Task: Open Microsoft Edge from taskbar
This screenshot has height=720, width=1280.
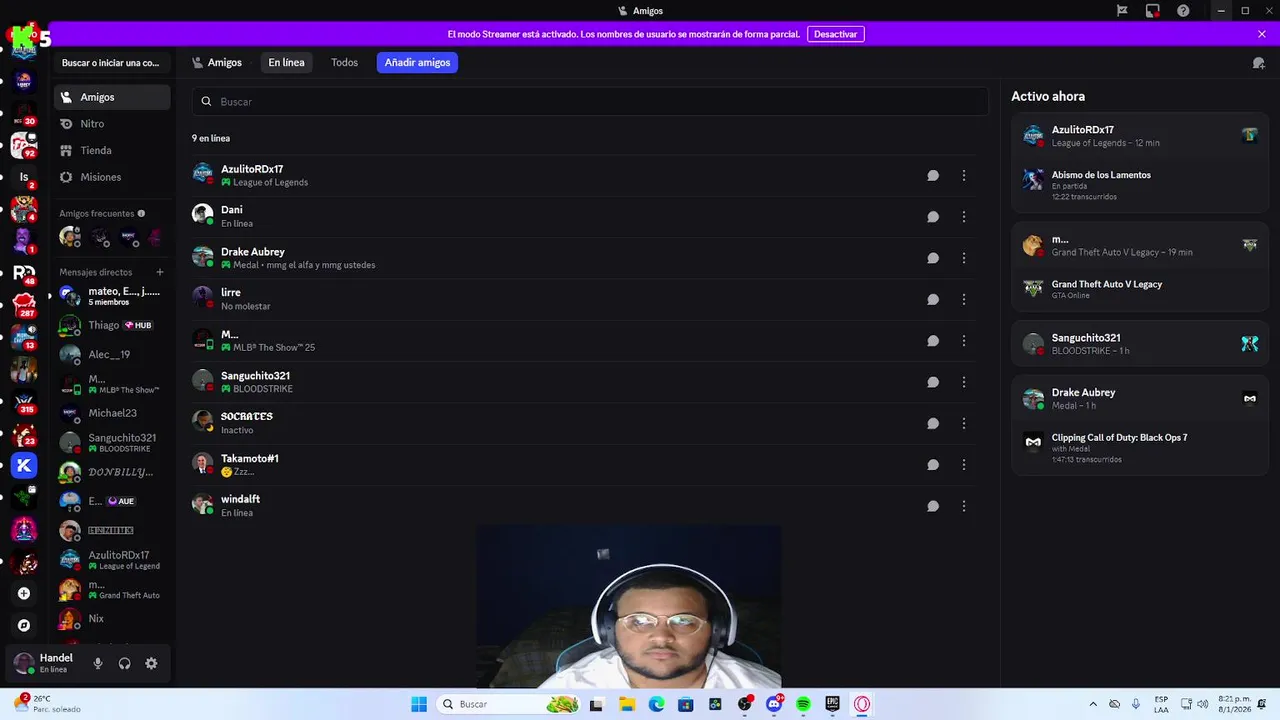Action: click(x=656, y=704)
